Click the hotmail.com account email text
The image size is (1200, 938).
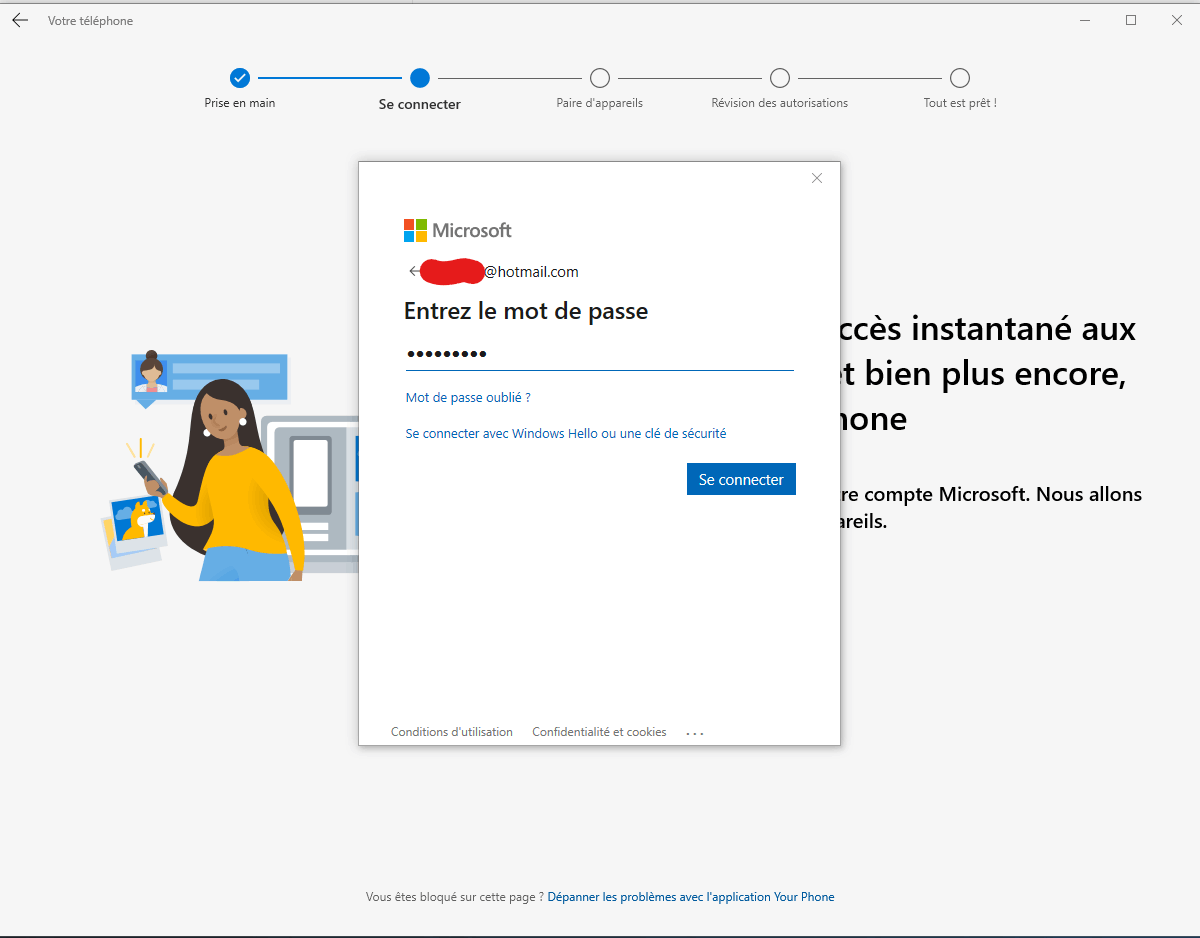coord(501,272)
